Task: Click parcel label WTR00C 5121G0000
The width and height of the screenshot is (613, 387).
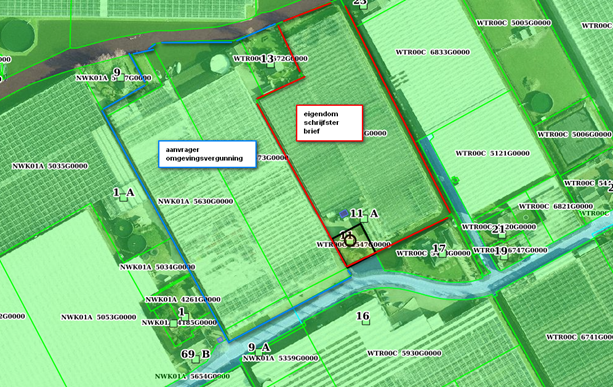Action: click(x=493, y=153)
